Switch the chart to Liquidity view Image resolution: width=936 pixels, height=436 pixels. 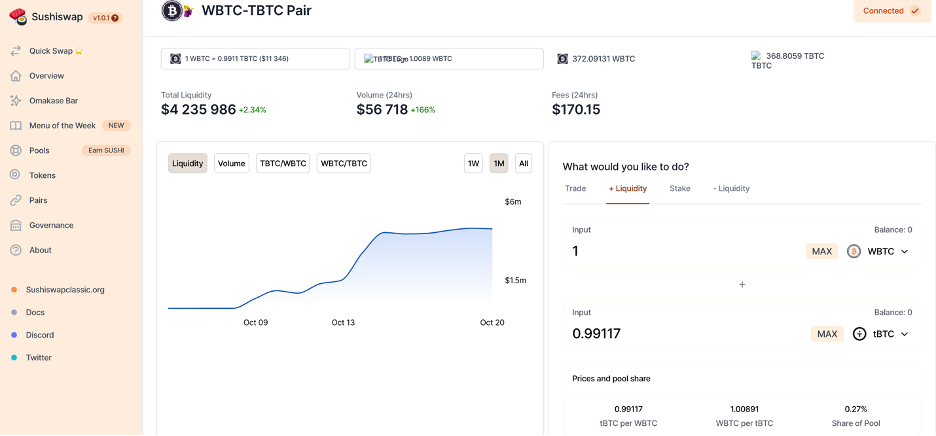[x=187, y=163]
